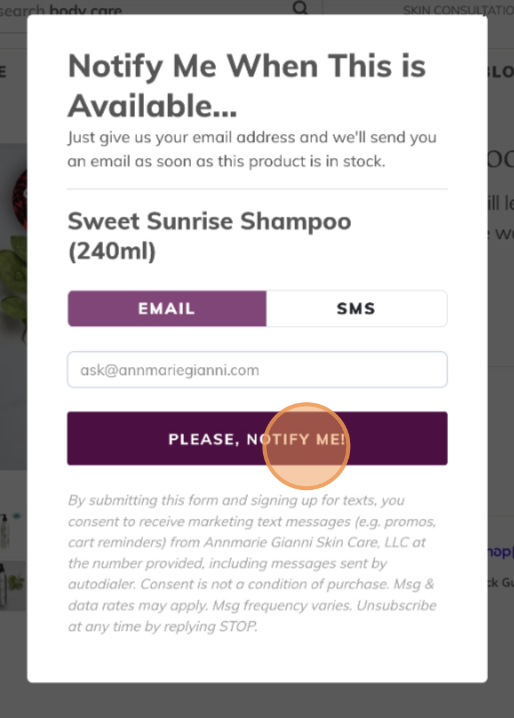The width and height of the screenshot is (514, 718).
Task: Click the Sweet Sunrise Shampoo product title
Action: pyautogui.click(x=209, y=236)
